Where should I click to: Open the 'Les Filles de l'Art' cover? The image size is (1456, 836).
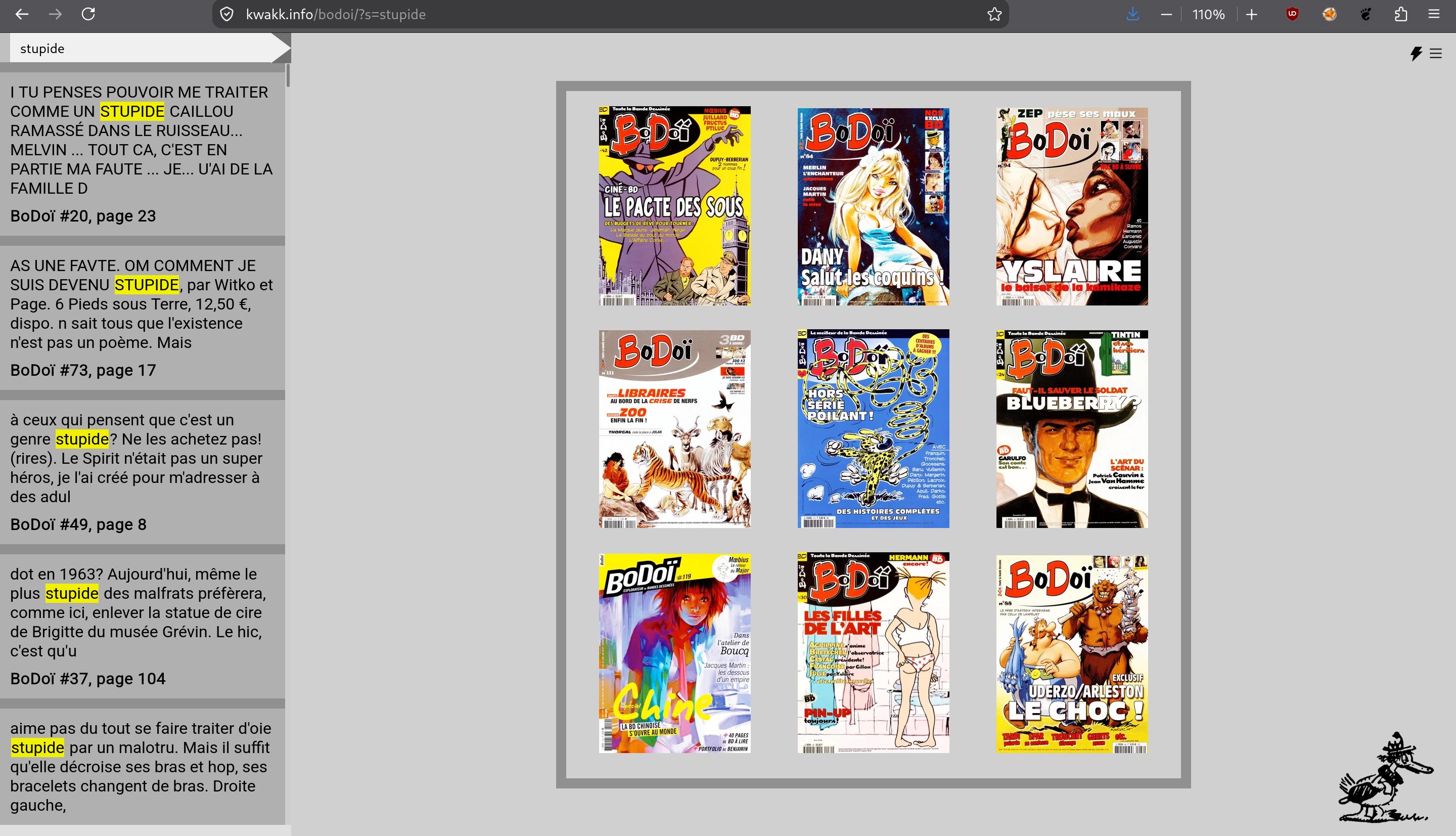click(873, 653)
